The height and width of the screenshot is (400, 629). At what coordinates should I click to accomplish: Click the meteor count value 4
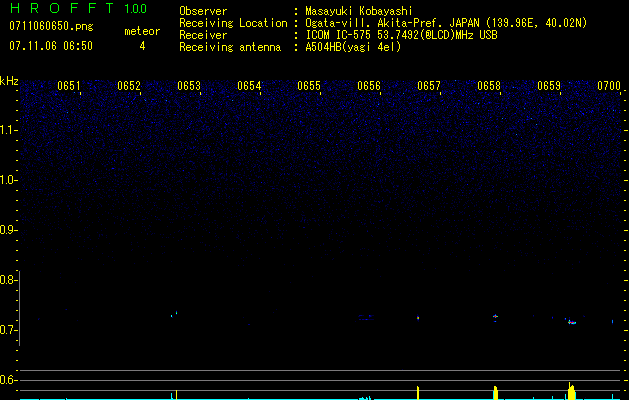coord(142,46)
